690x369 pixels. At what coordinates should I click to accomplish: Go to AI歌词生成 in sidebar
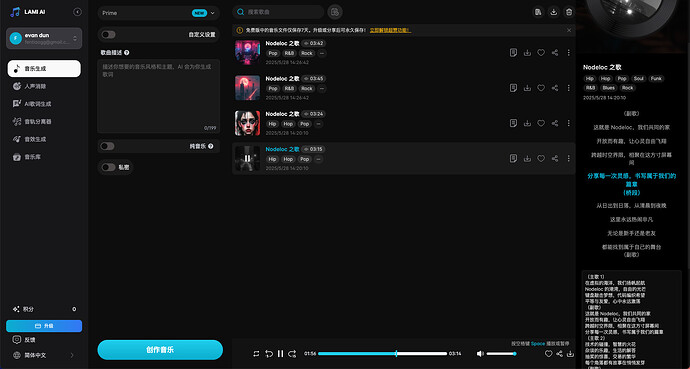coord(44,104)
